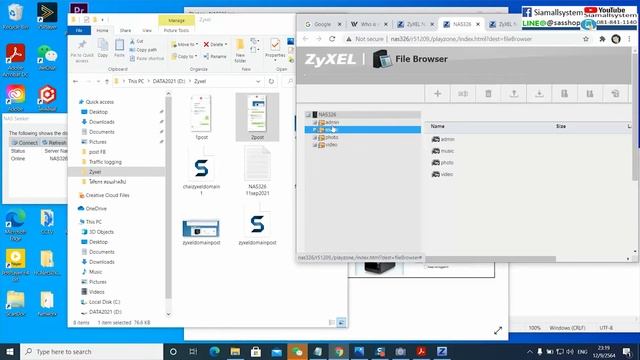Select photo folder in NAS326 tree
This screenshot has height=360, width=640.
tap(332, 138)
